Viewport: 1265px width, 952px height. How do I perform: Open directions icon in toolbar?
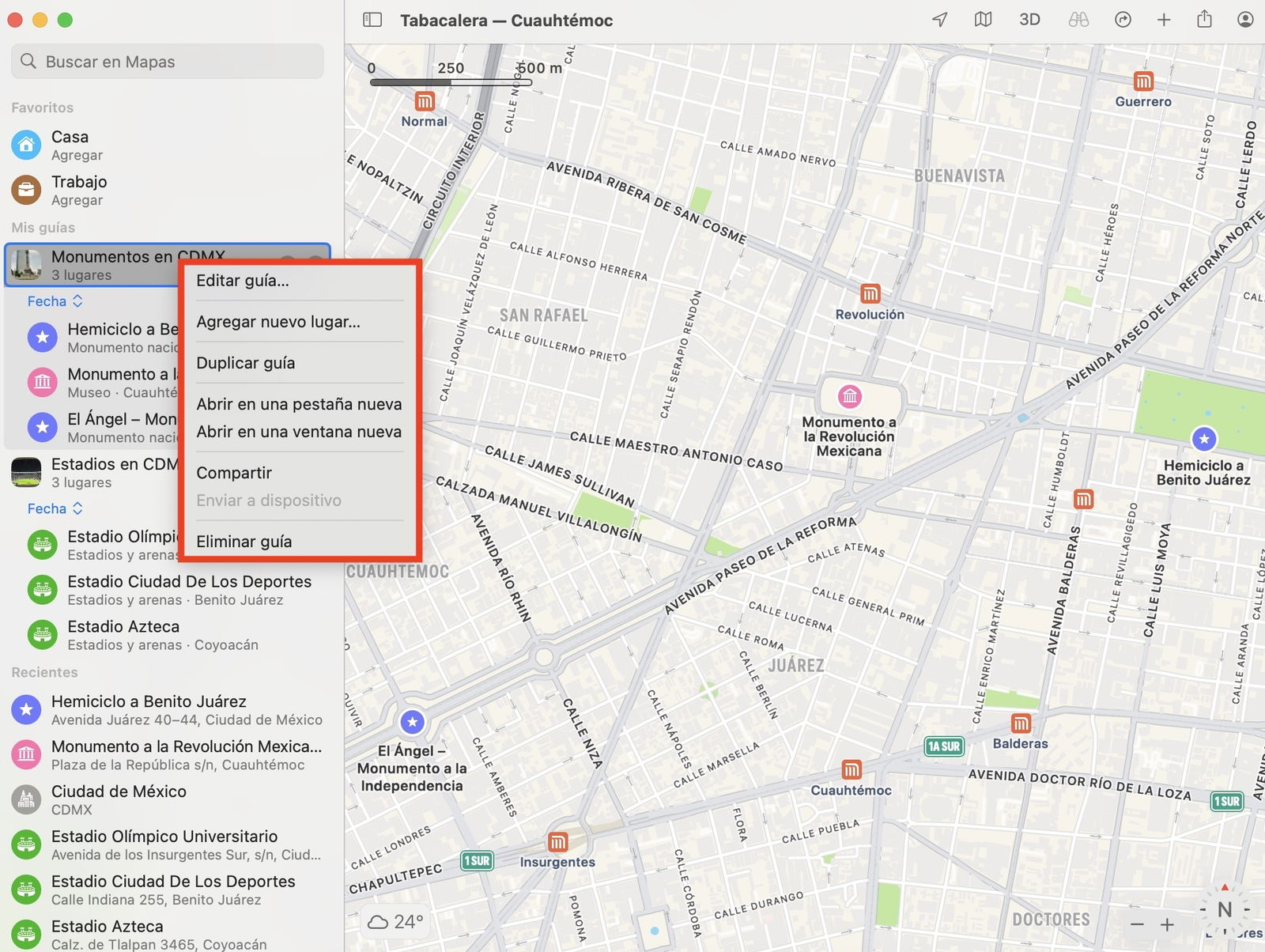[x=1123, y=20]
